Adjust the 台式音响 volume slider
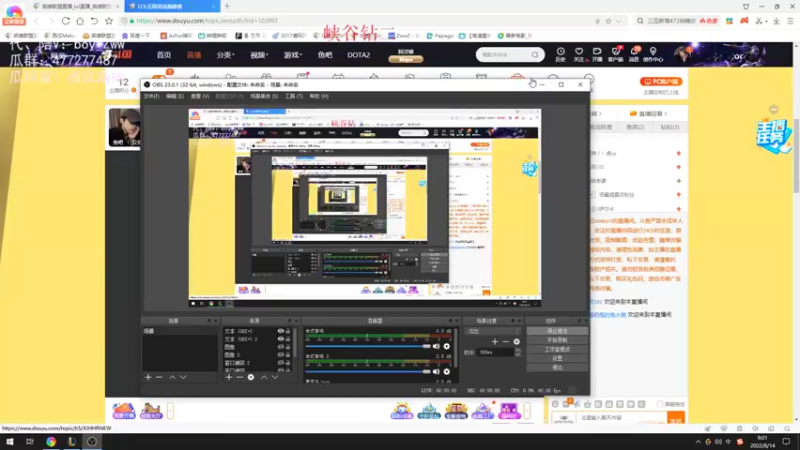The width and height of the screenshot is (800, 450). coord(368,346)
